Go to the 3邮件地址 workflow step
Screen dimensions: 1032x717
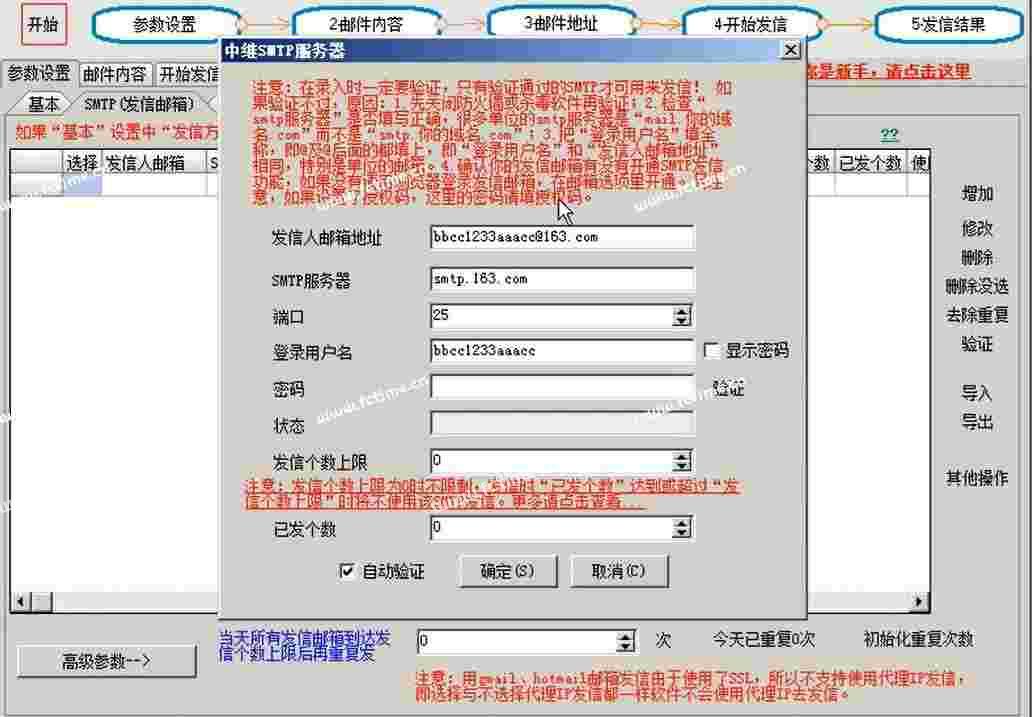pyautogui.click(x=561, y=24)
